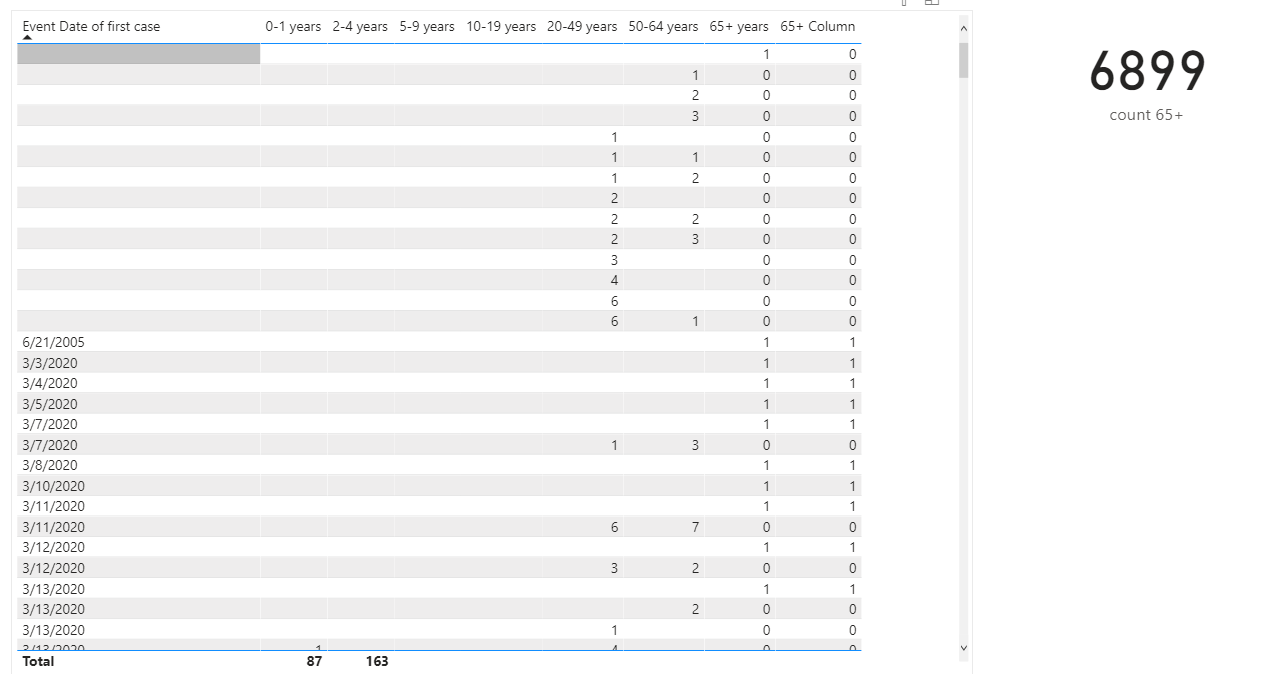Click the 65+ years value in 3/4/2020 row
Image resolution: width=1286 pixels, height=674 pixels.
(766, 383)
